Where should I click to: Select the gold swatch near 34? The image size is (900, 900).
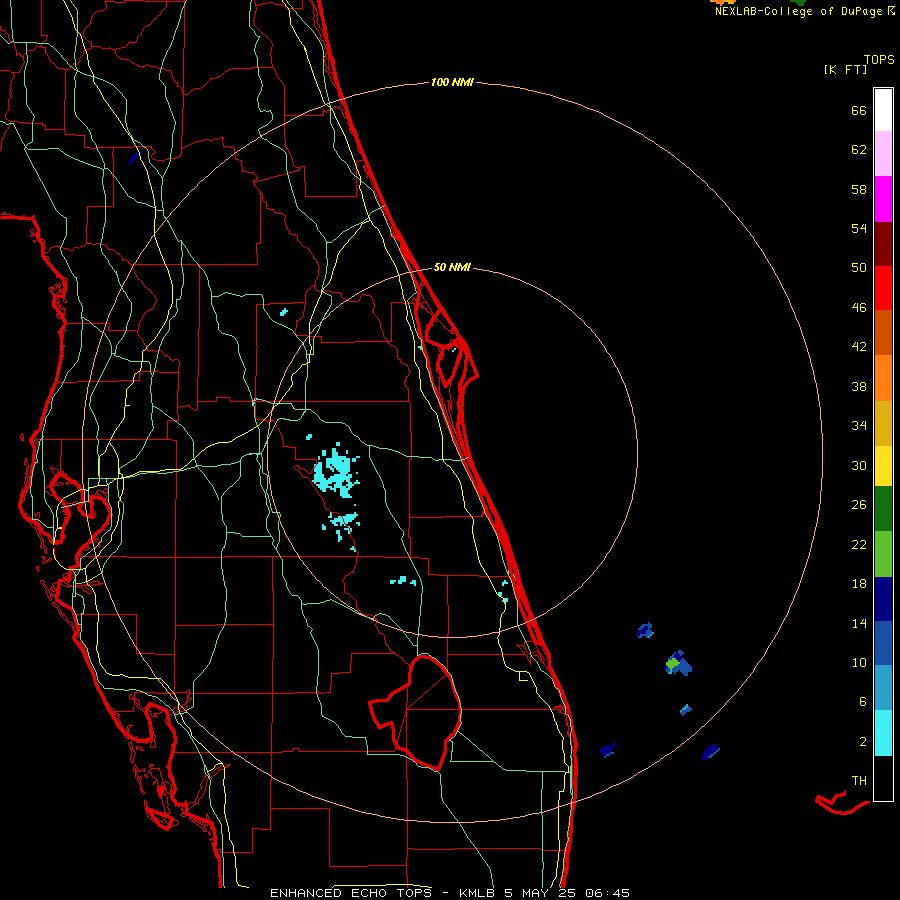(883, 424)
